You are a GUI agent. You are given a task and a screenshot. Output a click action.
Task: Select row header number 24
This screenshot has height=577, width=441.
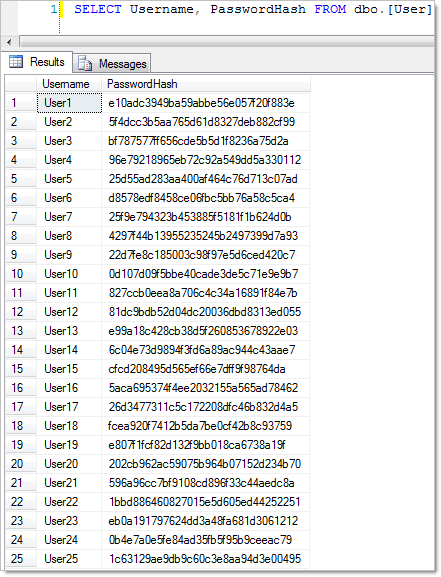coord(21,540)
